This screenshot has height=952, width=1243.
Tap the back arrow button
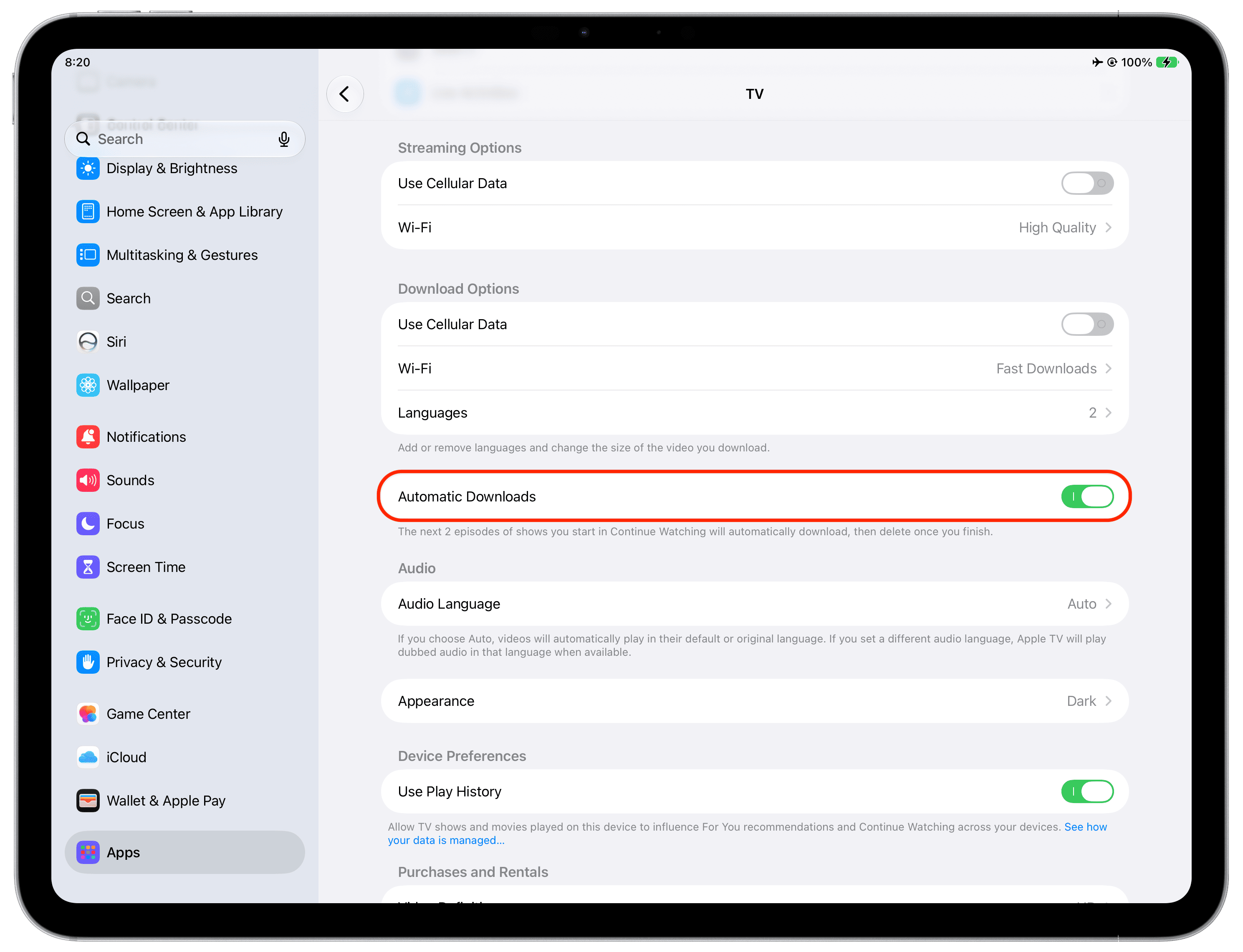345,94
